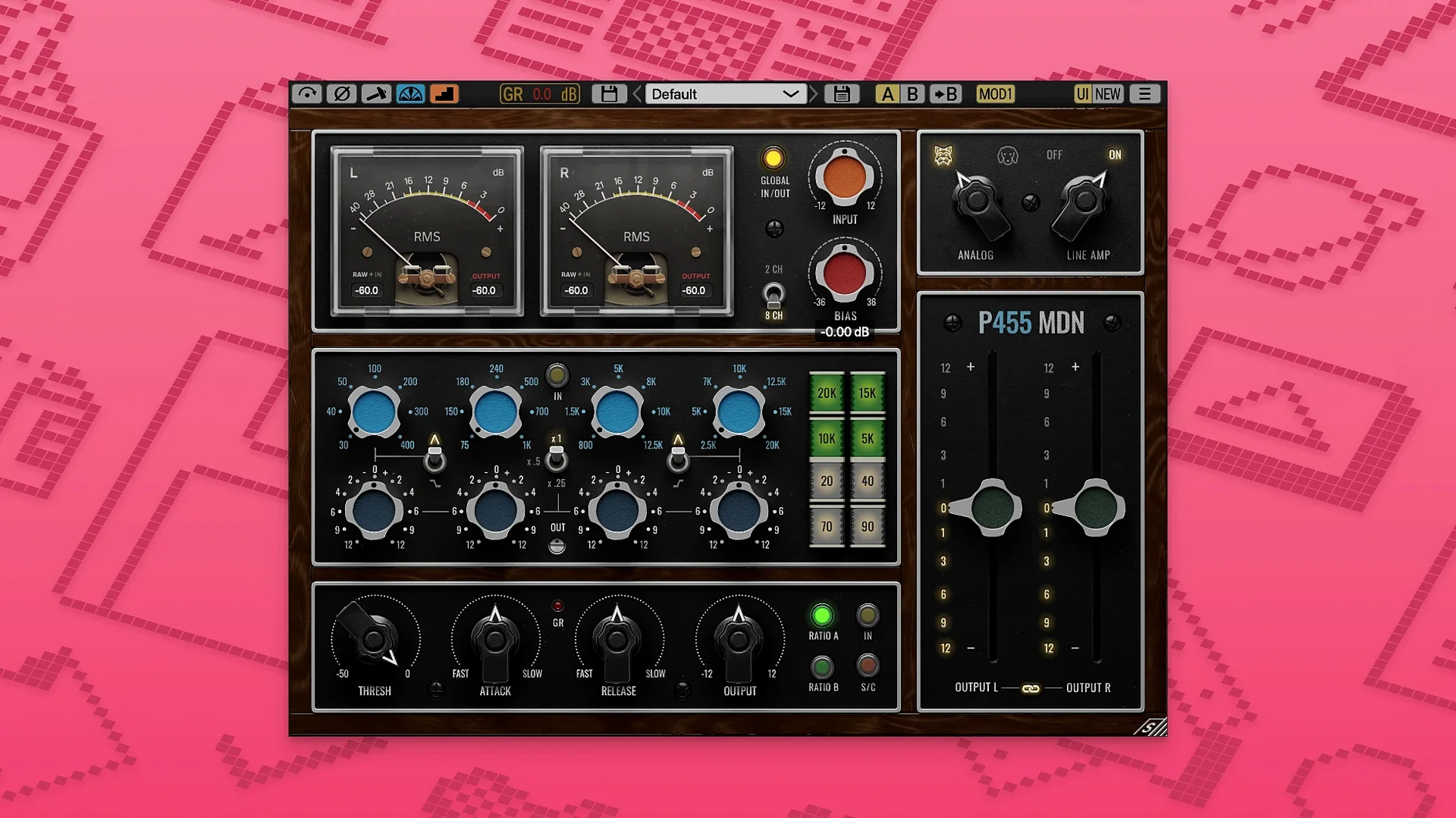Select the 90 filter button
Image resolution: width=1456 pixels, height=818 pixels.
click(868, 526)
